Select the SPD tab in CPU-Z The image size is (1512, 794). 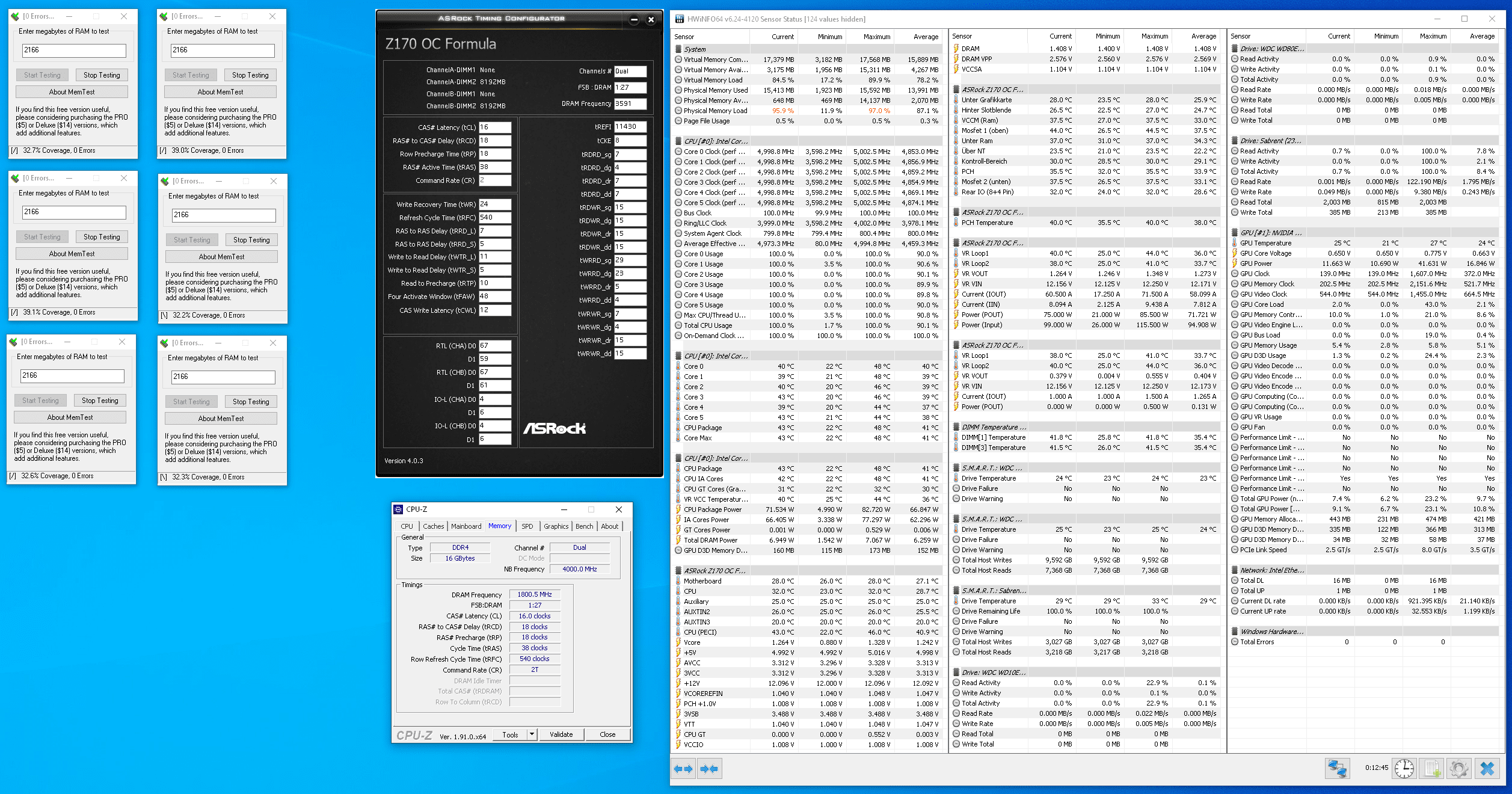click(x=527, y=526)
